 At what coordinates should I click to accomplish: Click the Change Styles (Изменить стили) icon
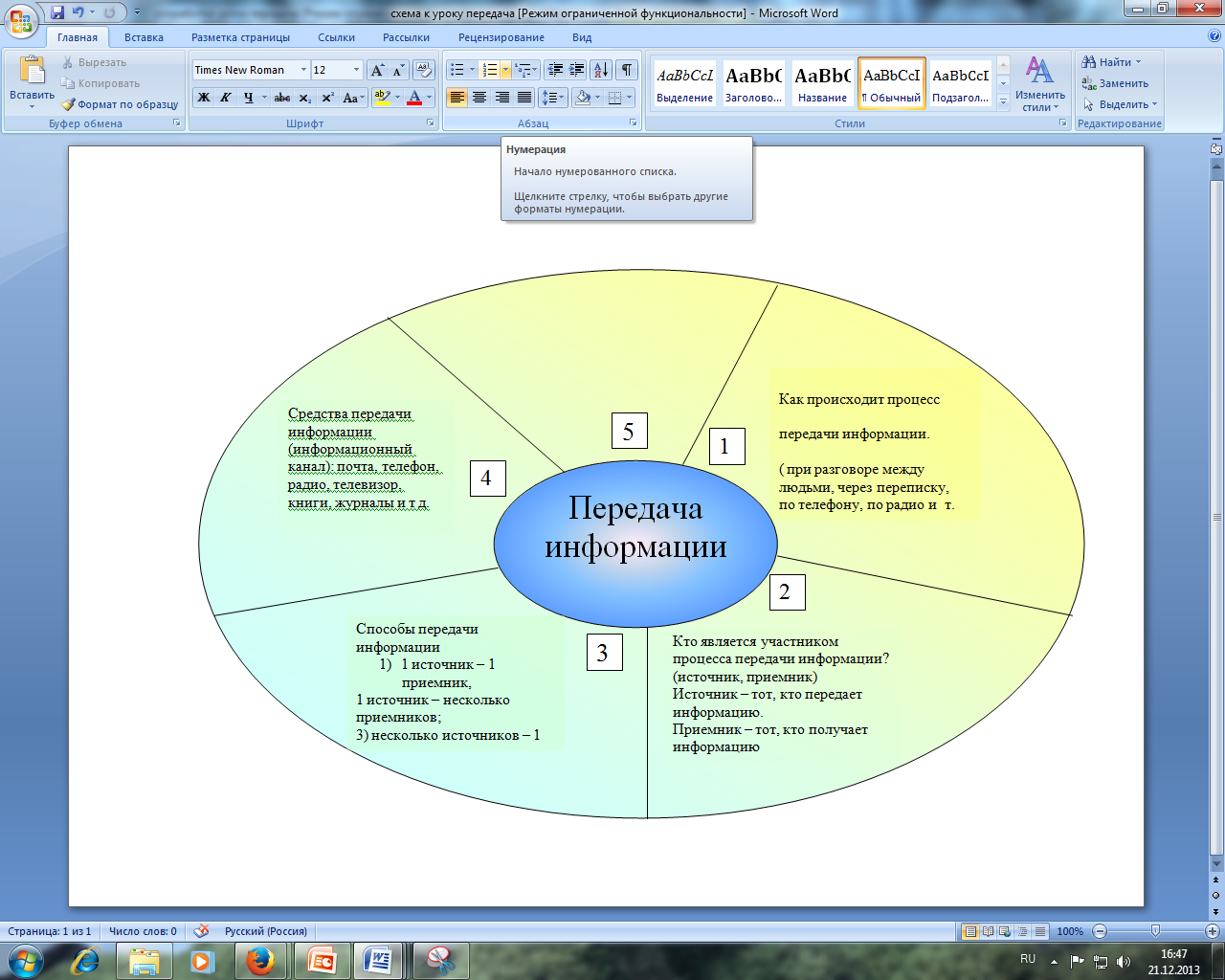coord(1039,71)
